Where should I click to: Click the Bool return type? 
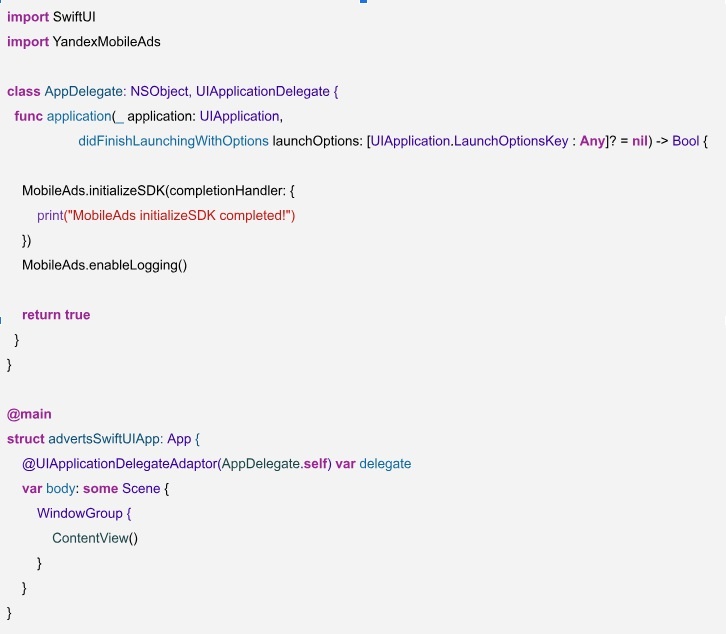click(x=686, y=141)
